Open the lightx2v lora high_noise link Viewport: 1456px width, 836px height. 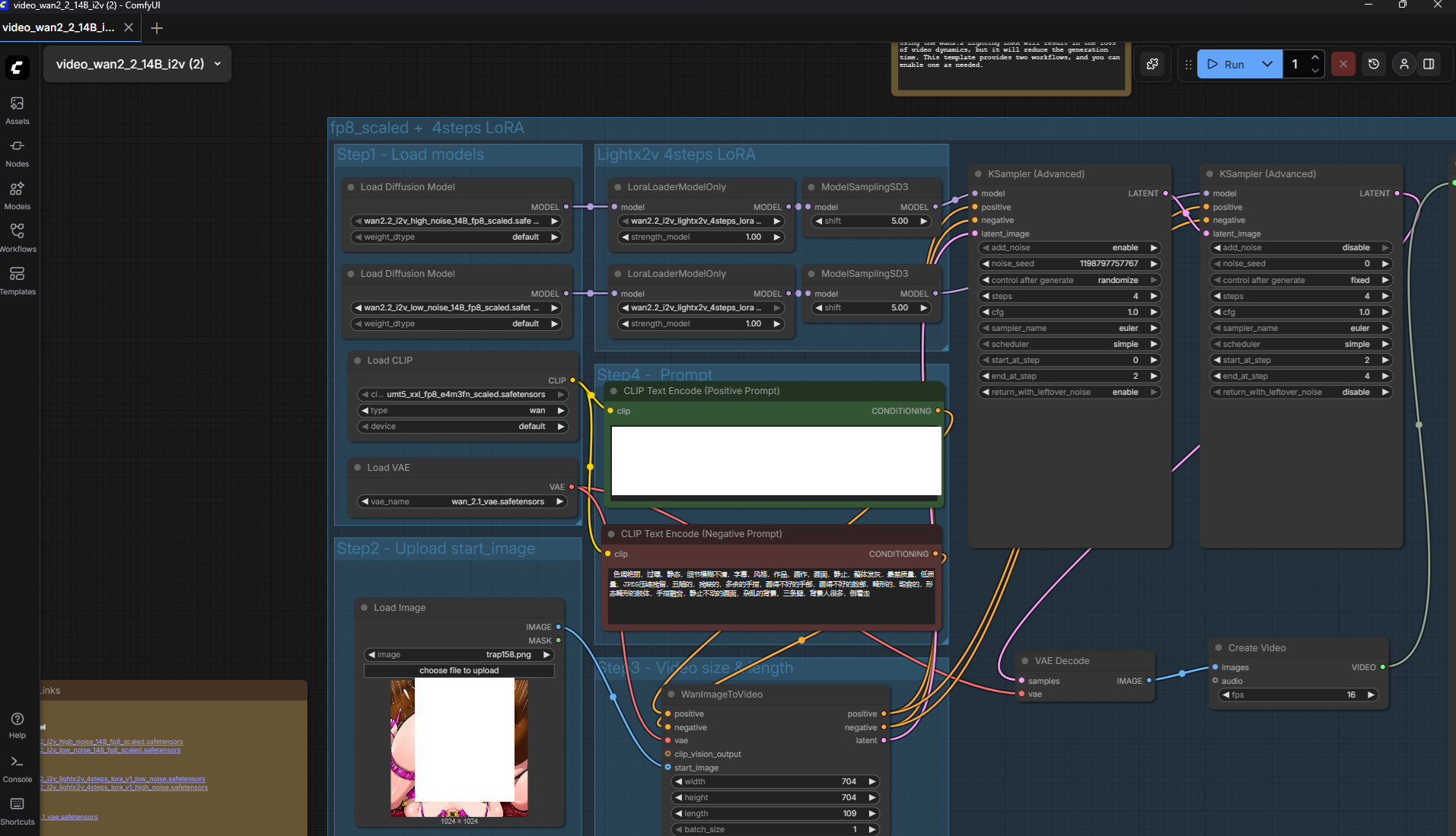125,787
